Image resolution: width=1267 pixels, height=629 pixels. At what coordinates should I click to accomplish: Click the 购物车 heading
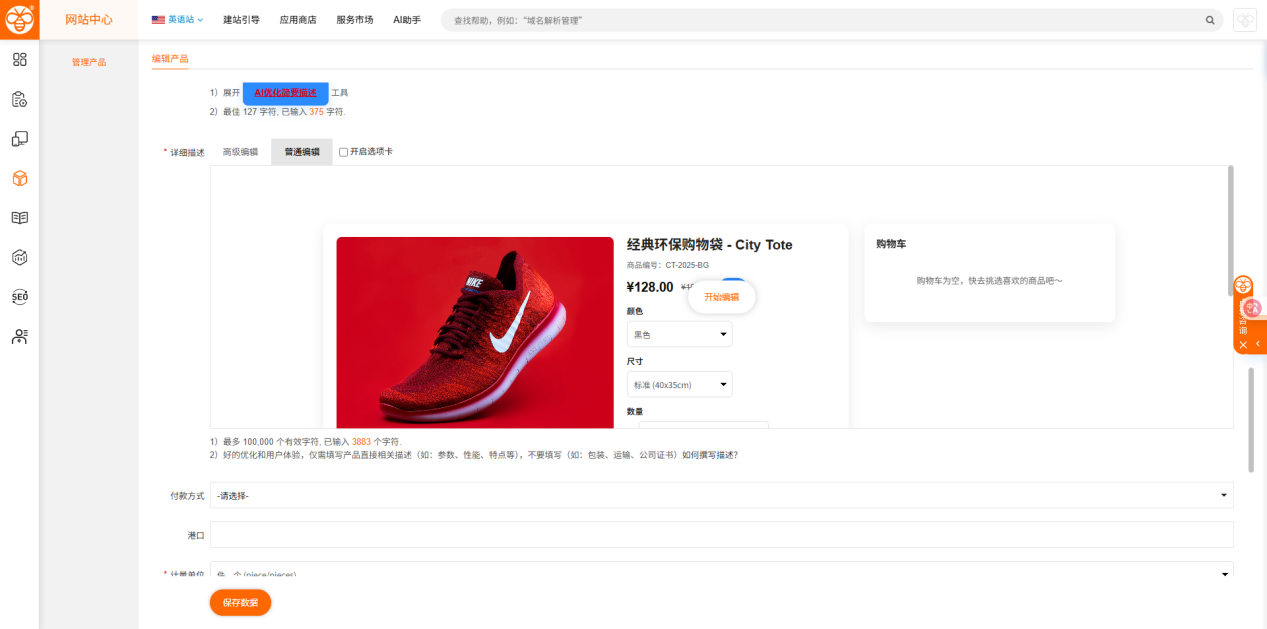(891, 244)
